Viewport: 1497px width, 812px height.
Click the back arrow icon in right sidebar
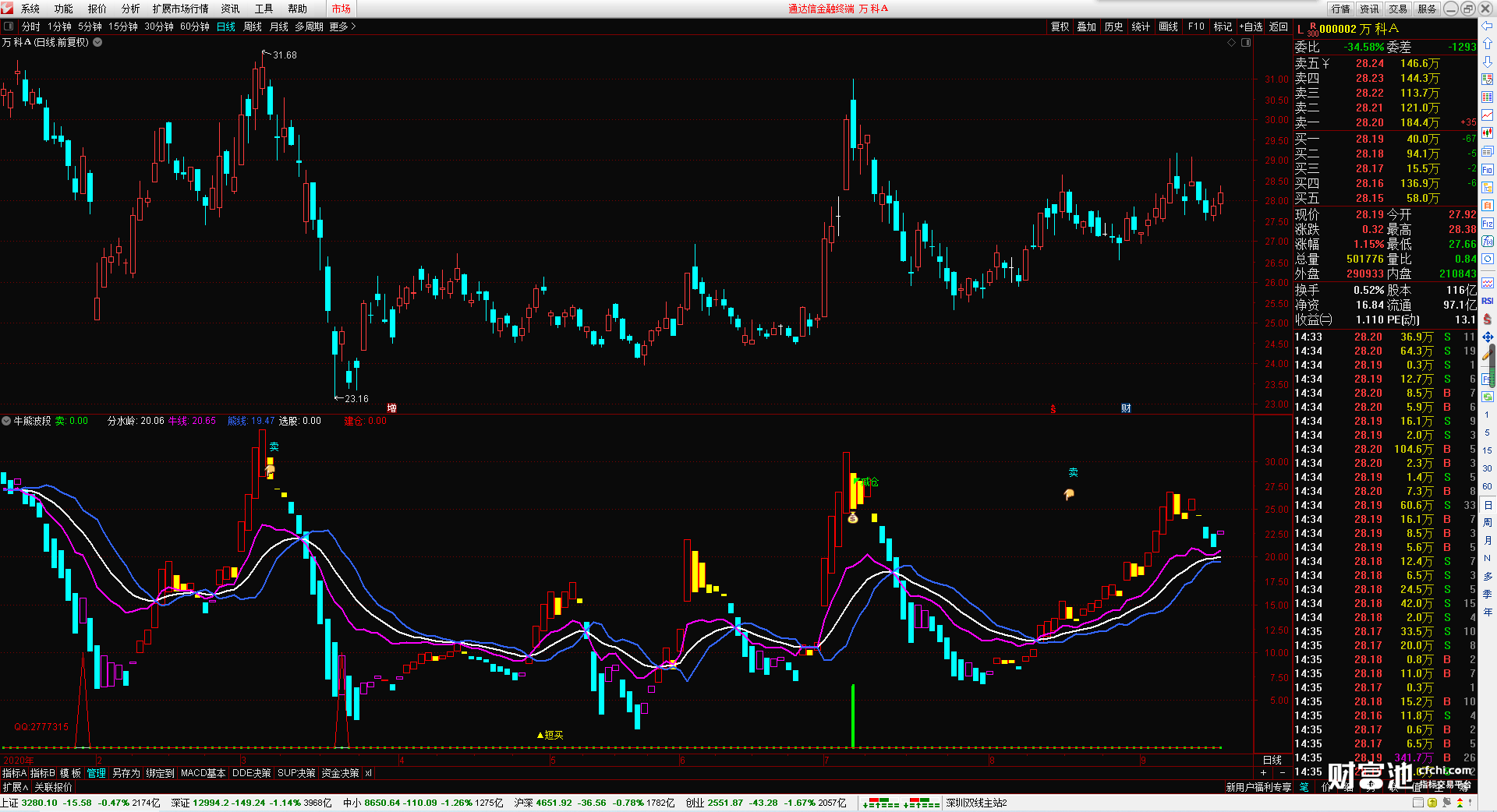(1488, 26)
